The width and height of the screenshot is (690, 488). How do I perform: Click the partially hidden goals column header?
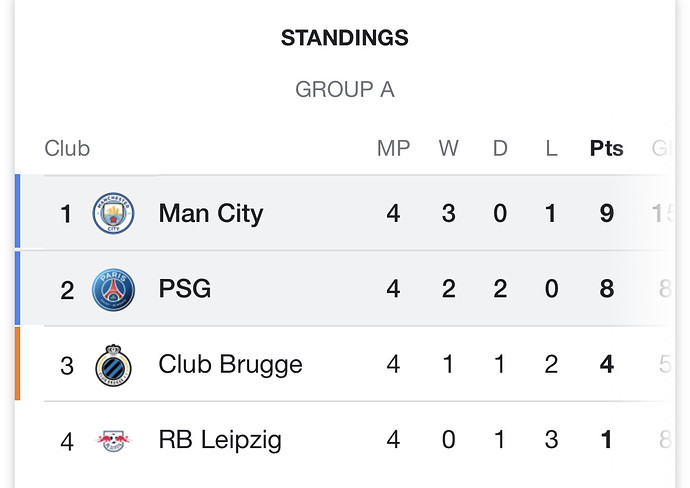pyautogui.click(x=663, y=148)
